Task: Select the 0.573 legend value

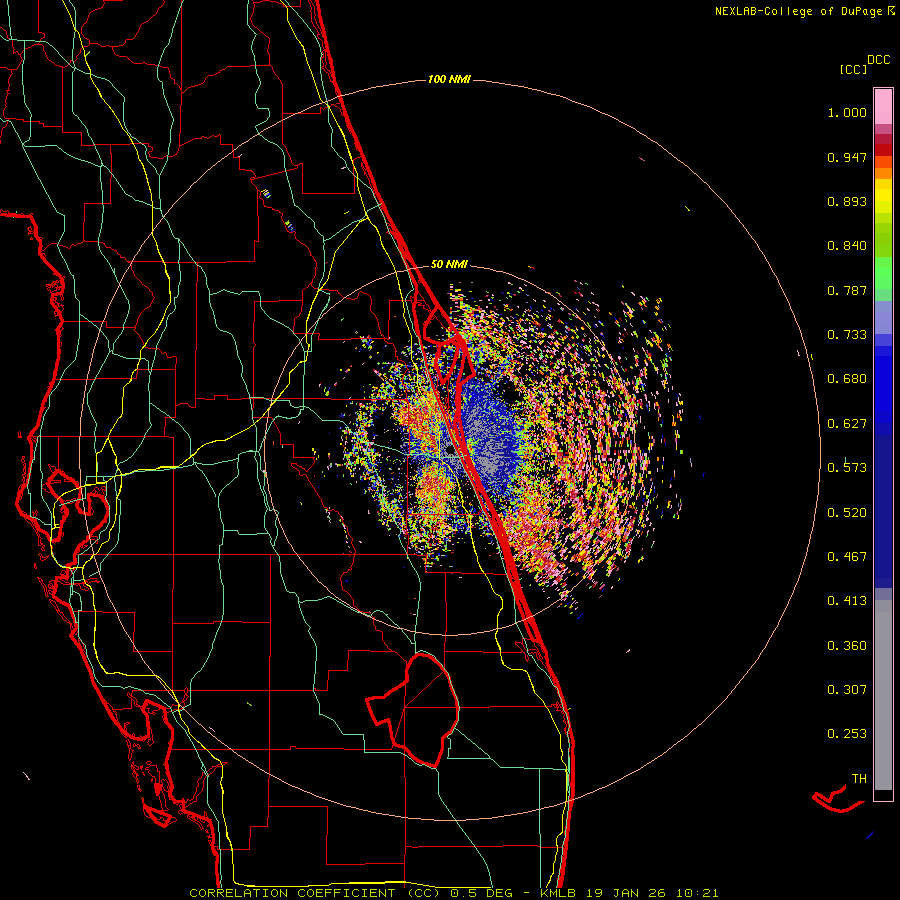Action: coord(847,467)
